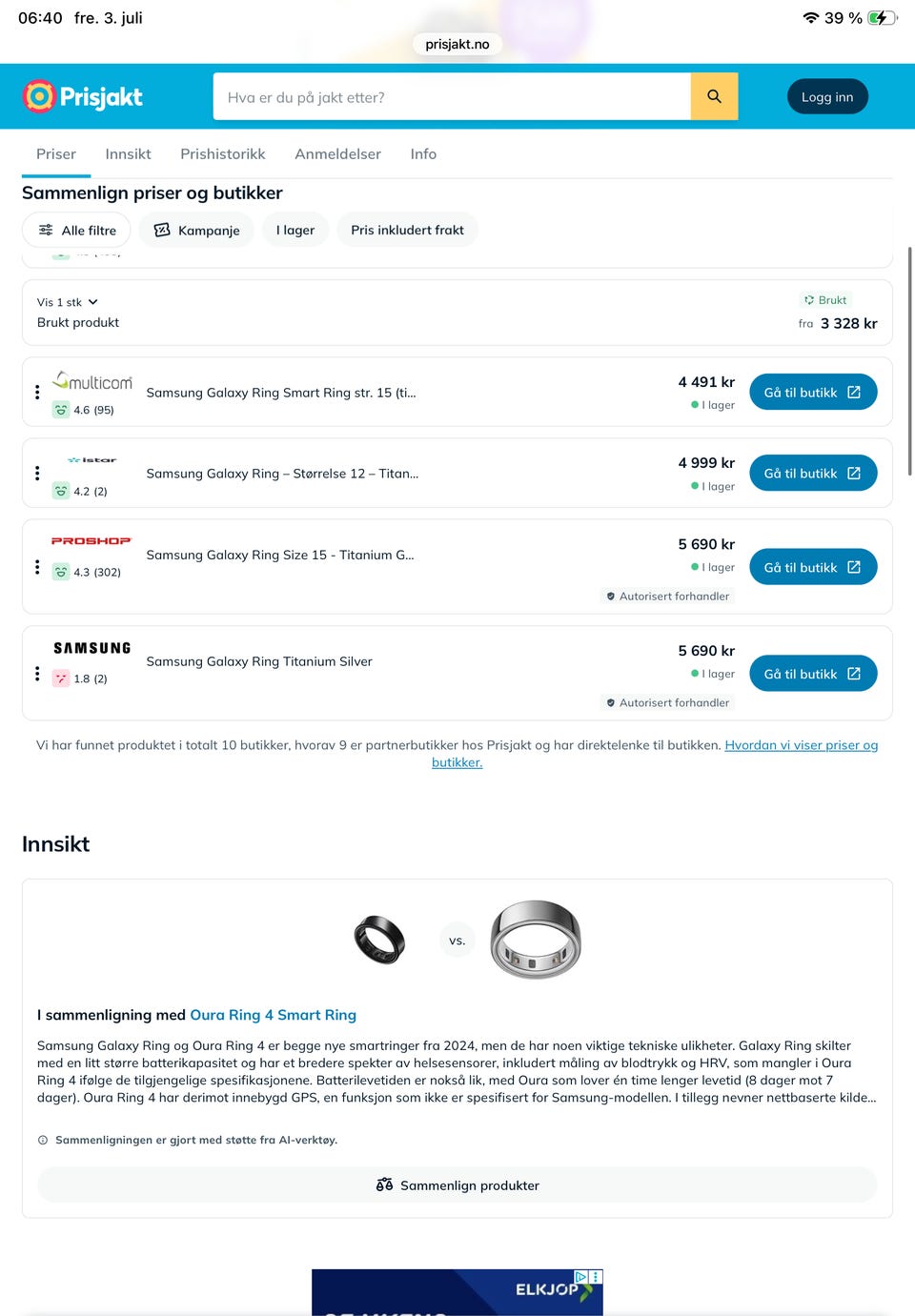Open three-dot menu for Istar offer
Screen dimensions: 915x1316
pyautogui.click(x=37, y=474)
